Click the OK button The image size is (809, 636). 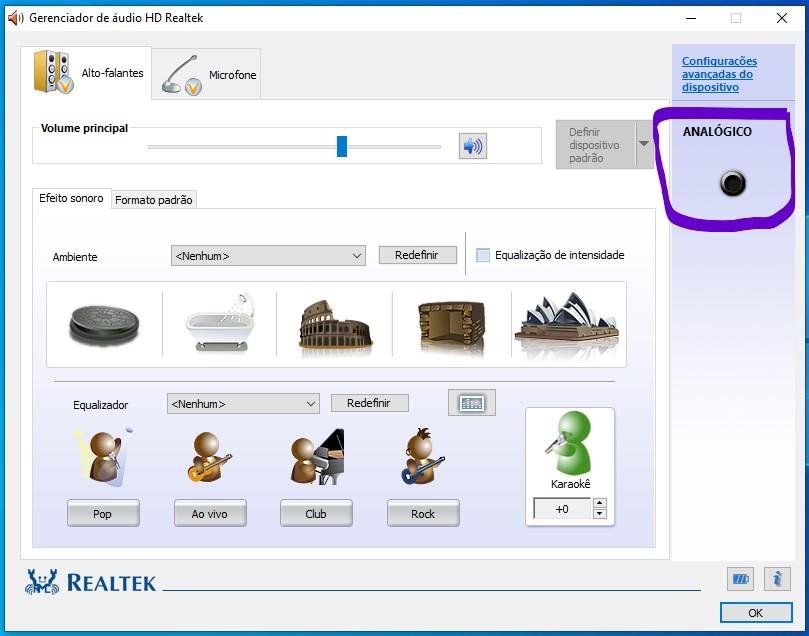tap(756, 612)
